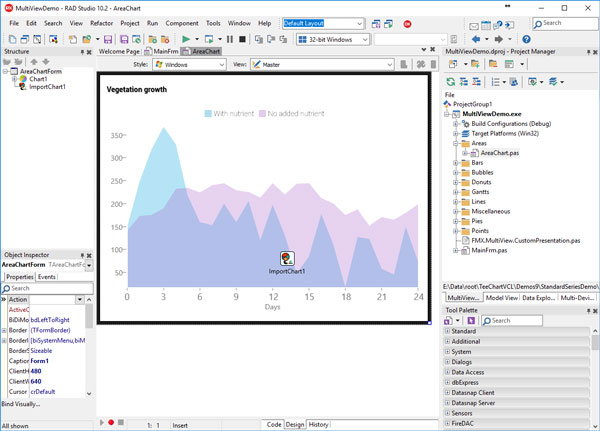The image size is (600, 431).
Task: Click the Bind Visually link
Action: pos(22,404)
